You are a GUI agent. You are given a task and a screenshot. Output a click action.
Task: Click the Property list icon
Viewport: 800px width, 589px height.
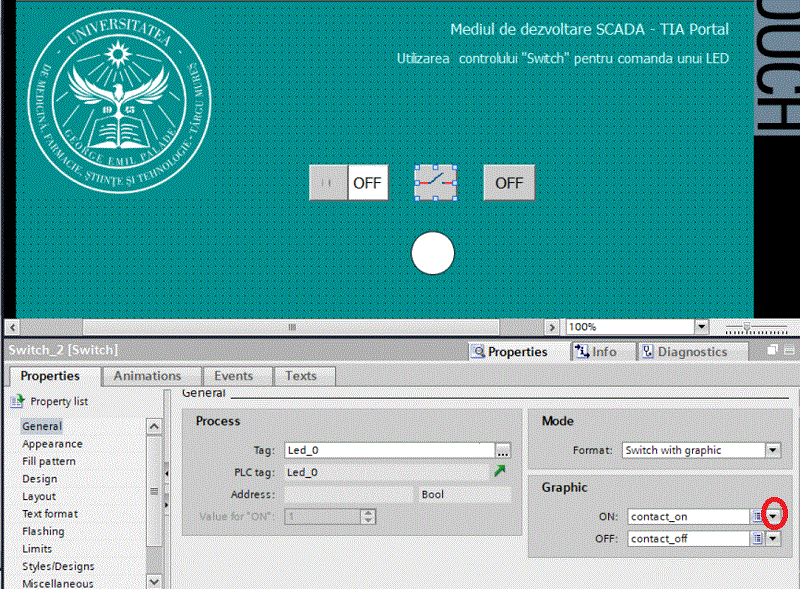(x=16, y=401)
